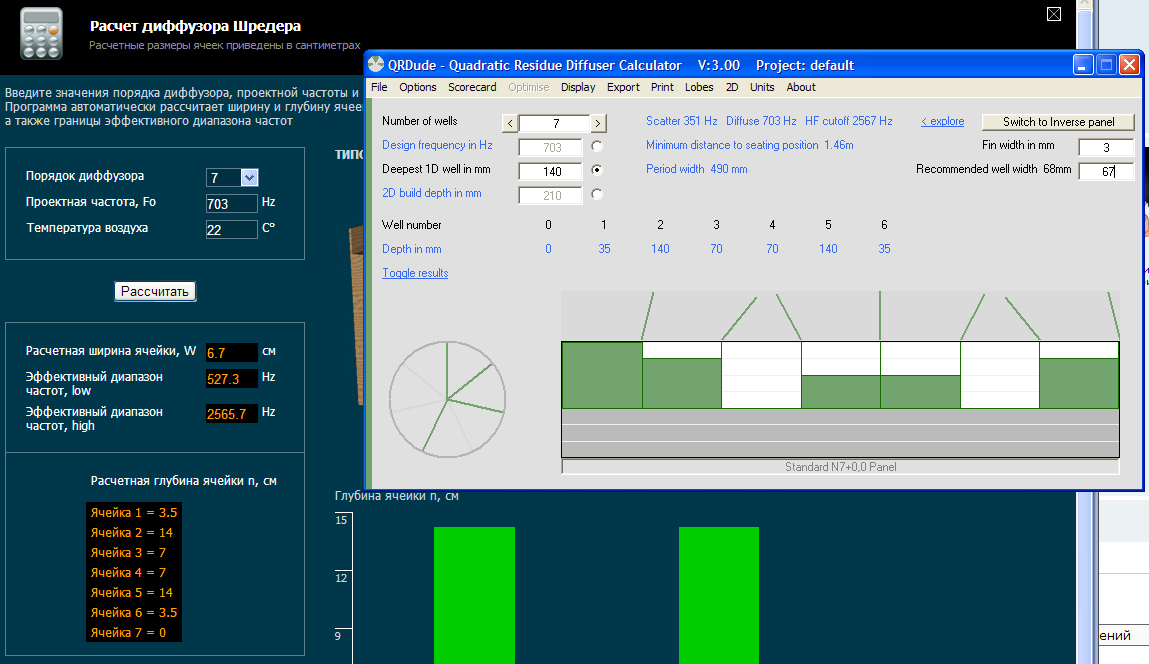Open the Scorecard menu
The height and width of the screenshot is (664, 1149).
click(472, 87)
